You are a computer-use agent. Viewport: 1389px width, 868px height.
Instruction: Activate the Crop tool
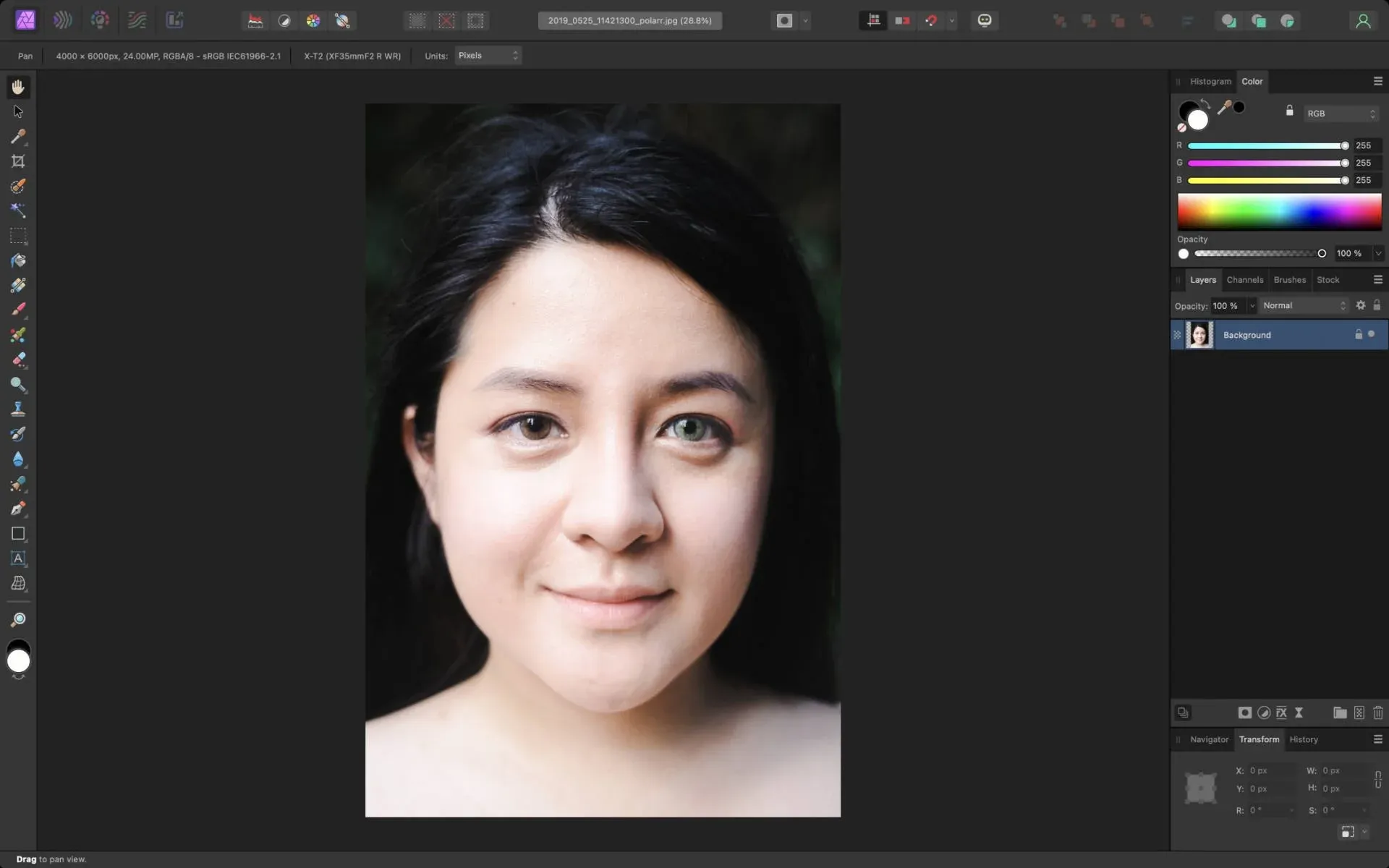tap(18, 161)
